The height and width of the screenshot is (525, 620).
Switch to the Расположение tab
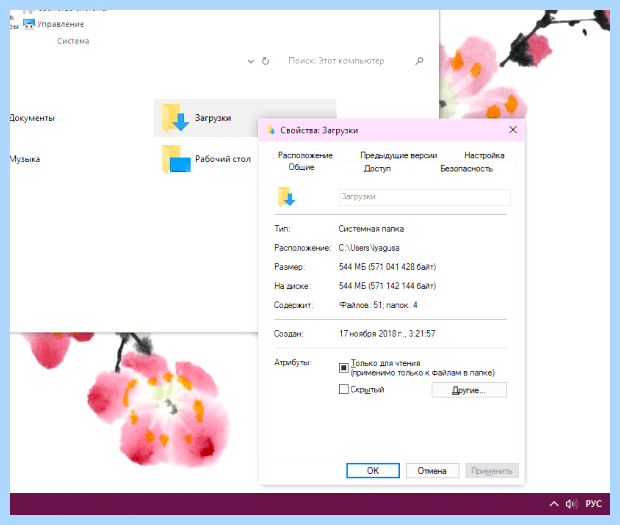[x=305, y=155]
